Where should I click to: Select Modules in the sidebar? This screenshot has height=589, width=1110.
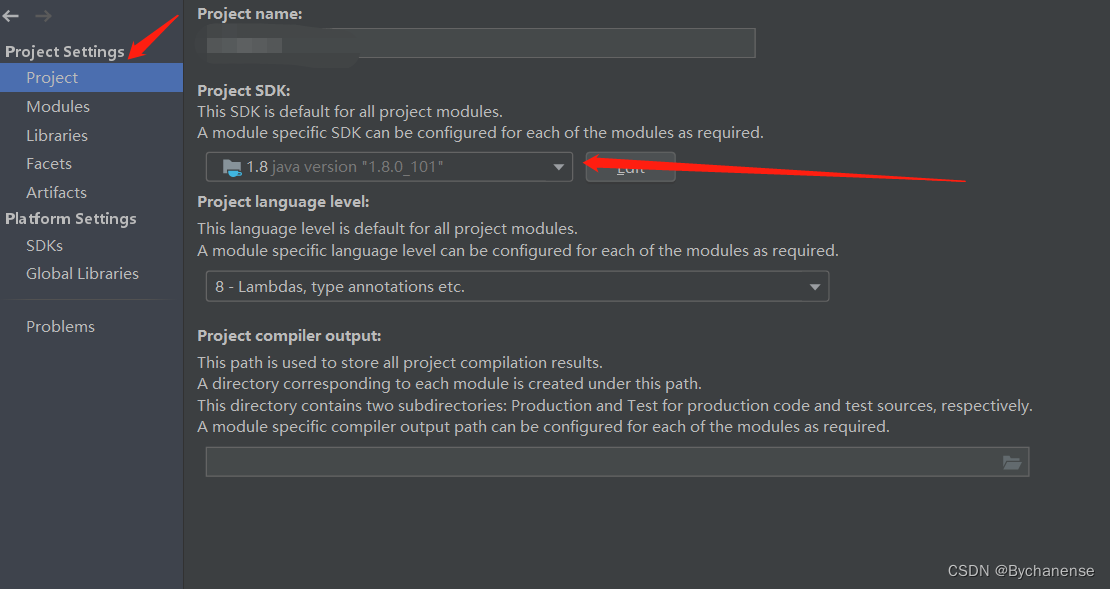click(x=57, y=106)
